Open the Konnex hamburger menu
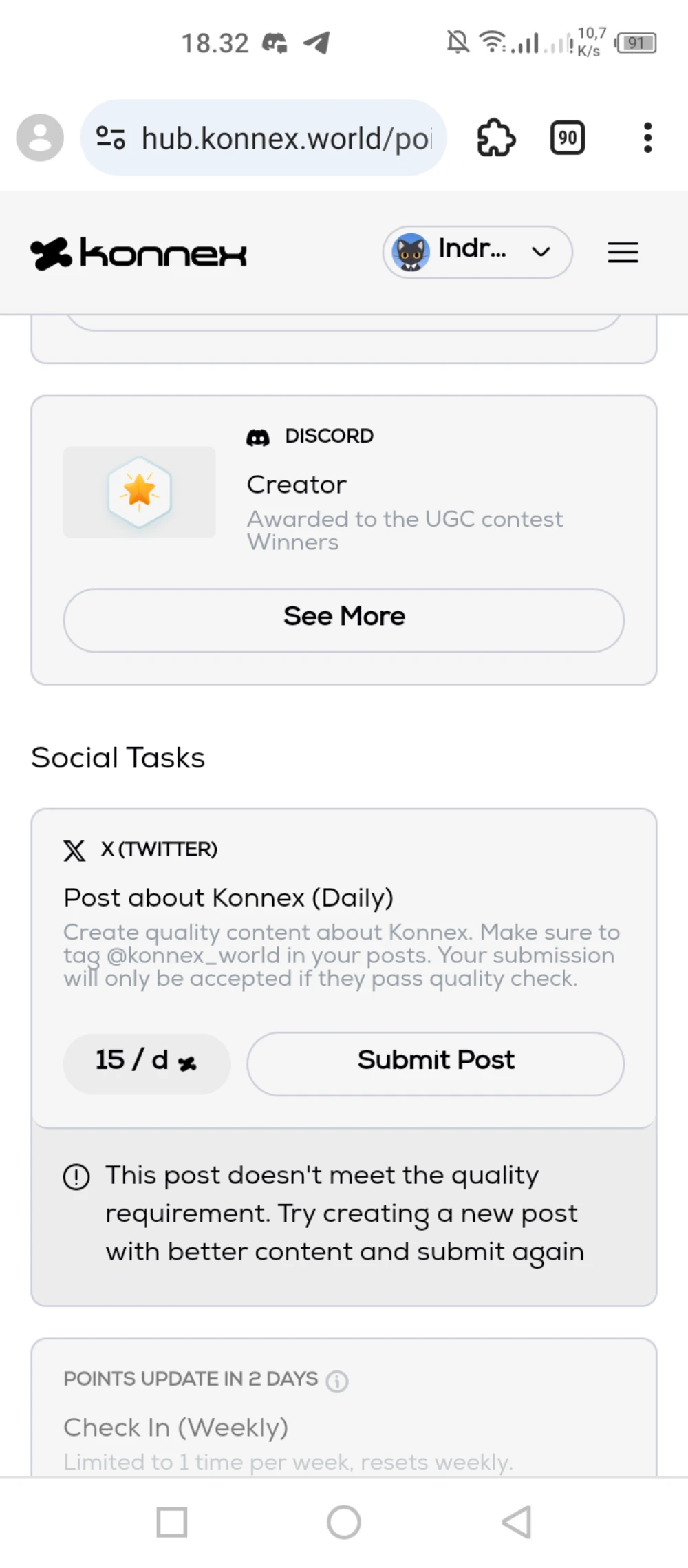688x1568 pixels. (x=623, y=253)
